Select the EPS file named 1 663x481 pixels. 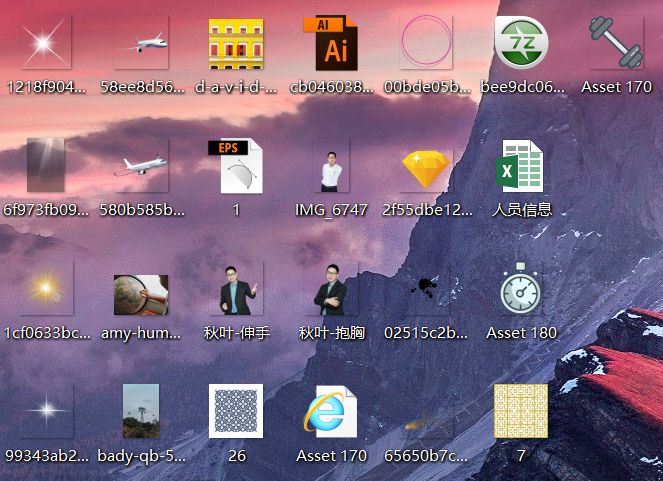click(x=236, y=167)
